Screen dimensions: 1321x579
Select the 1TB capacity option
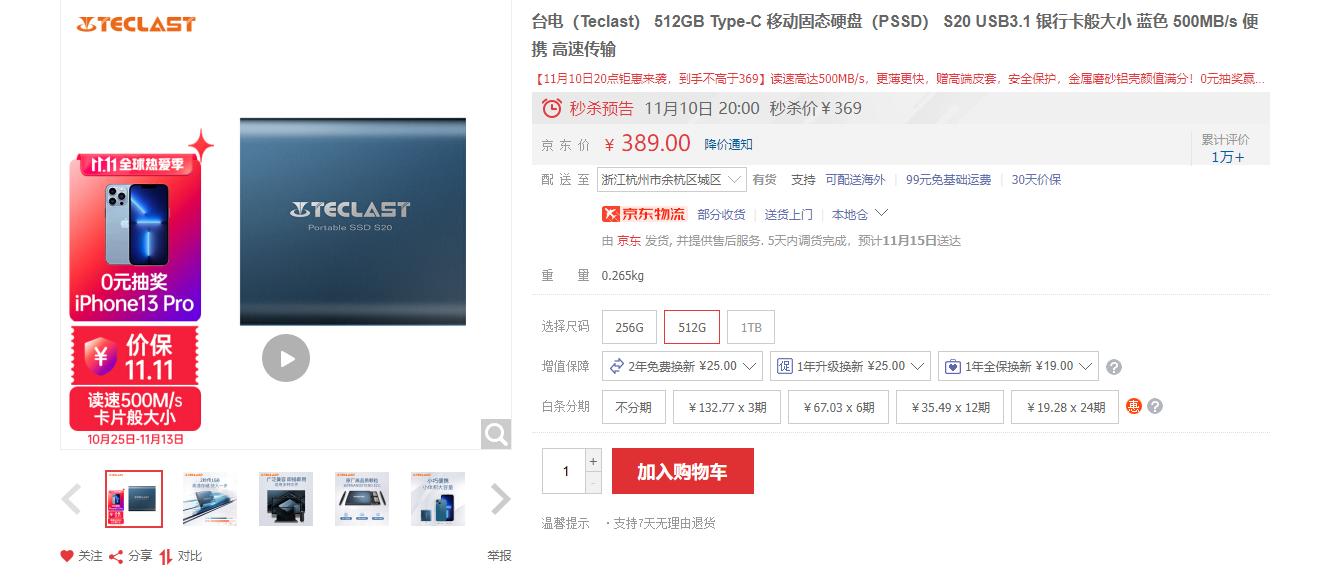[x=751, y=327]
